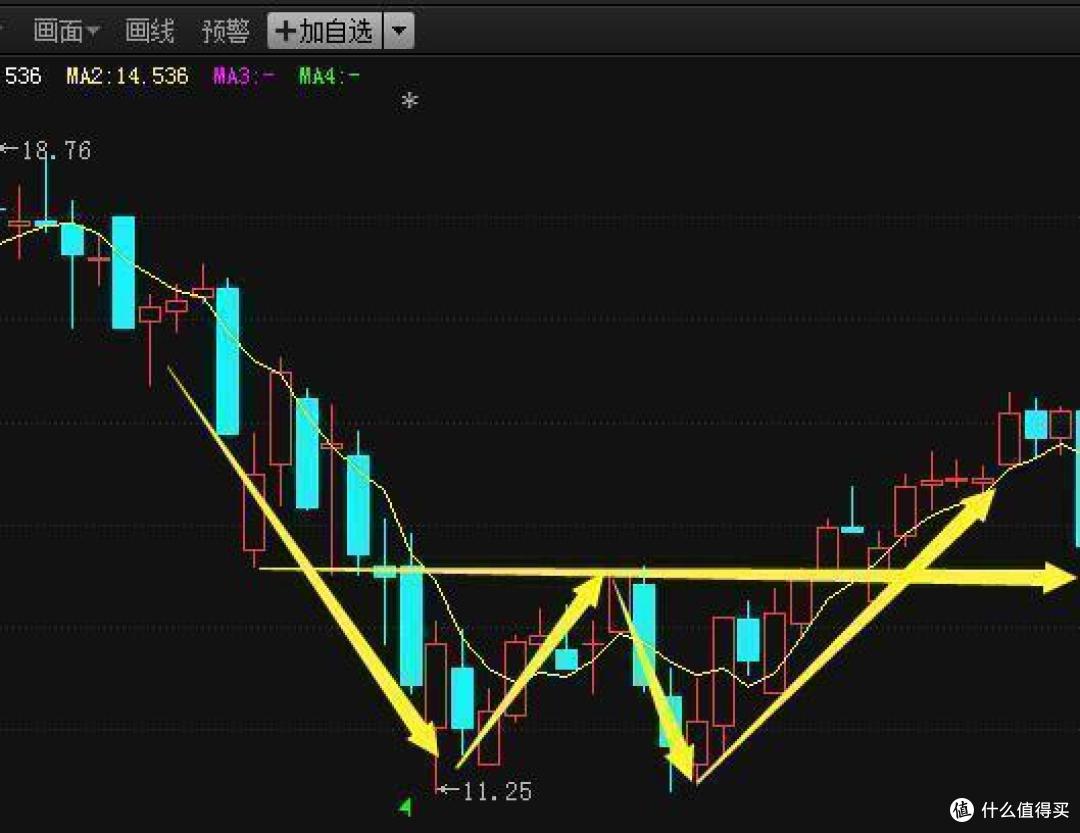
Task: Click the small green marker near 11.25
Action: click(x=406, y=806)
